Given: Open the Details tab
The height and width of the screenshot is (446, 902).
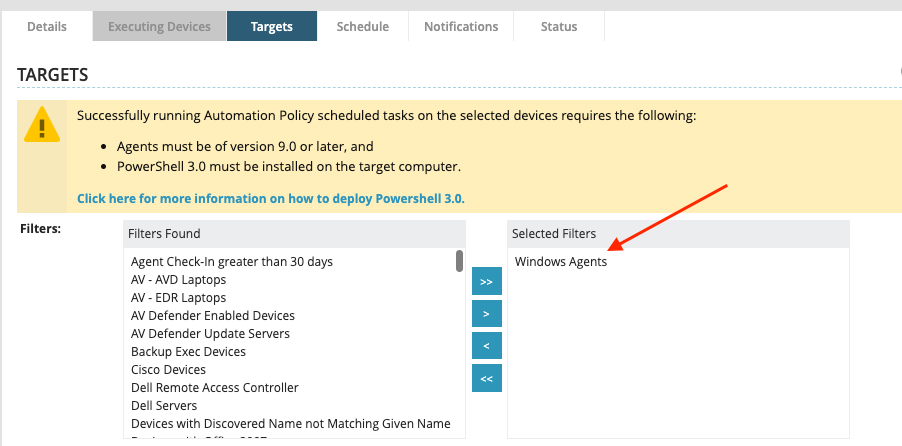Looking at the screenshot, I should [x=47, y=27].
